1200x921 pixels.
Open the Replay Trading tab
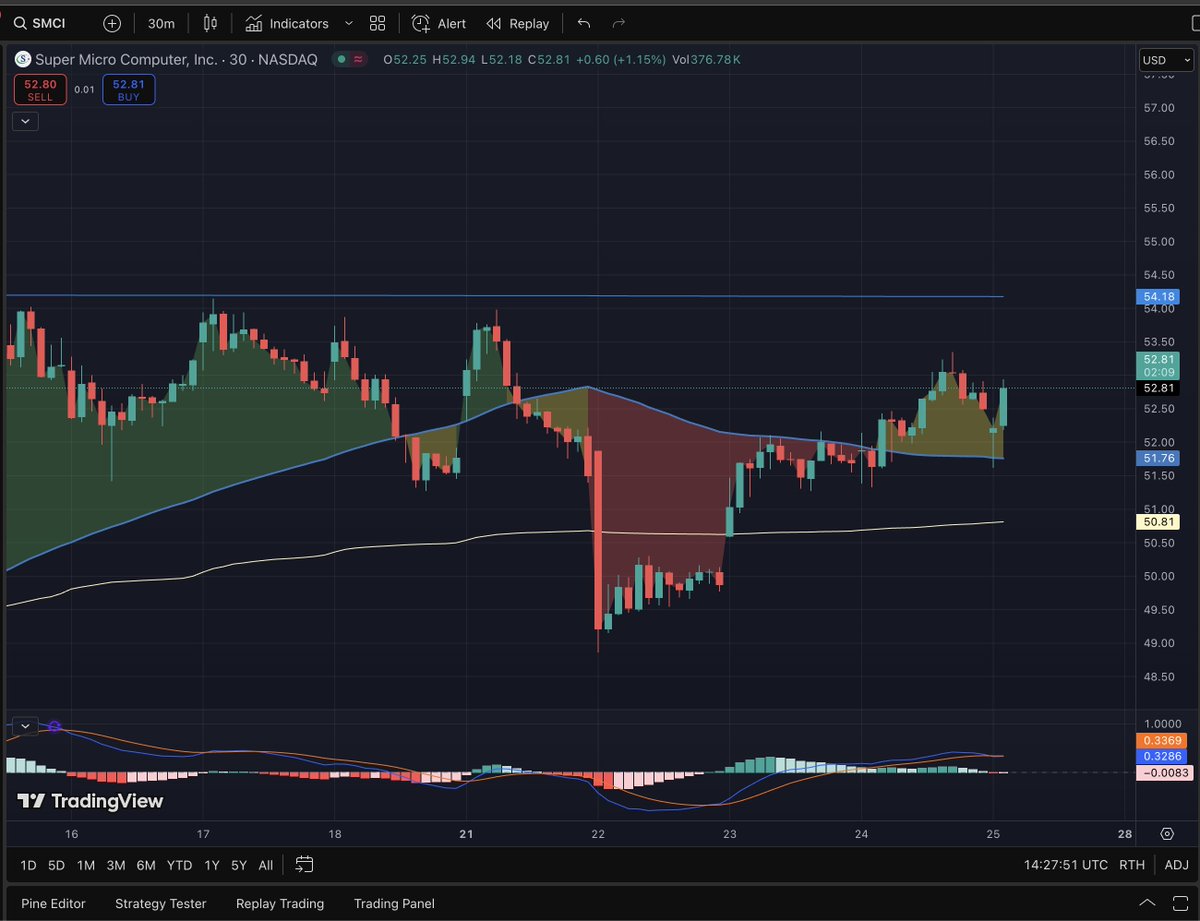pos(280,903)
